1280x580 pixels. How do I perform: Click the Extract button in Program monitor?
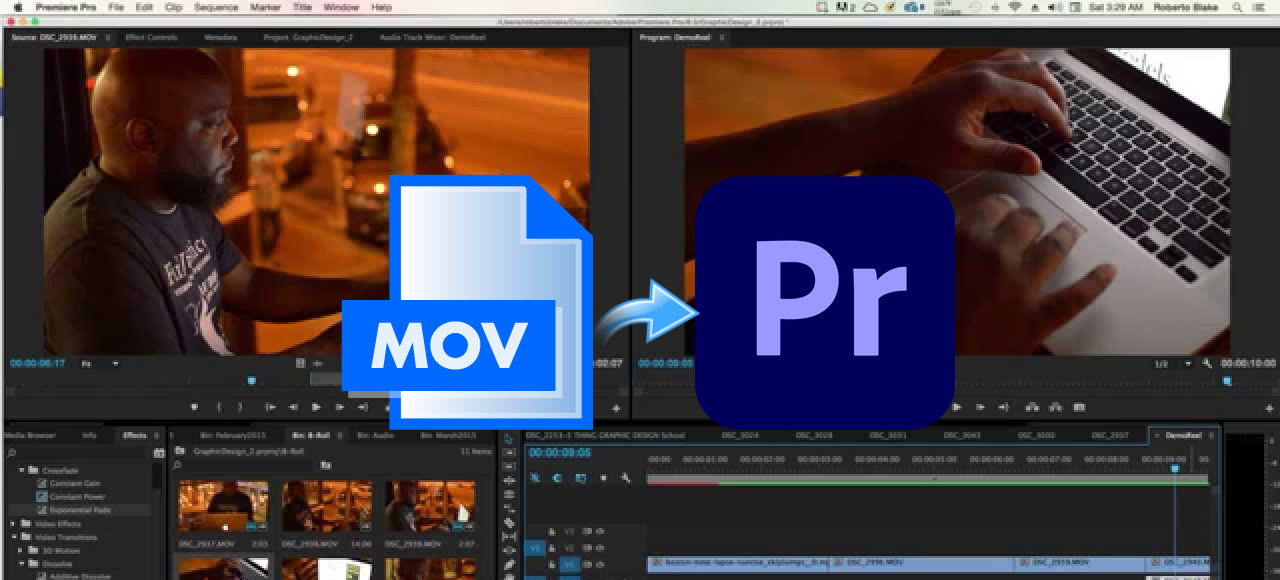coord(1054,407)
